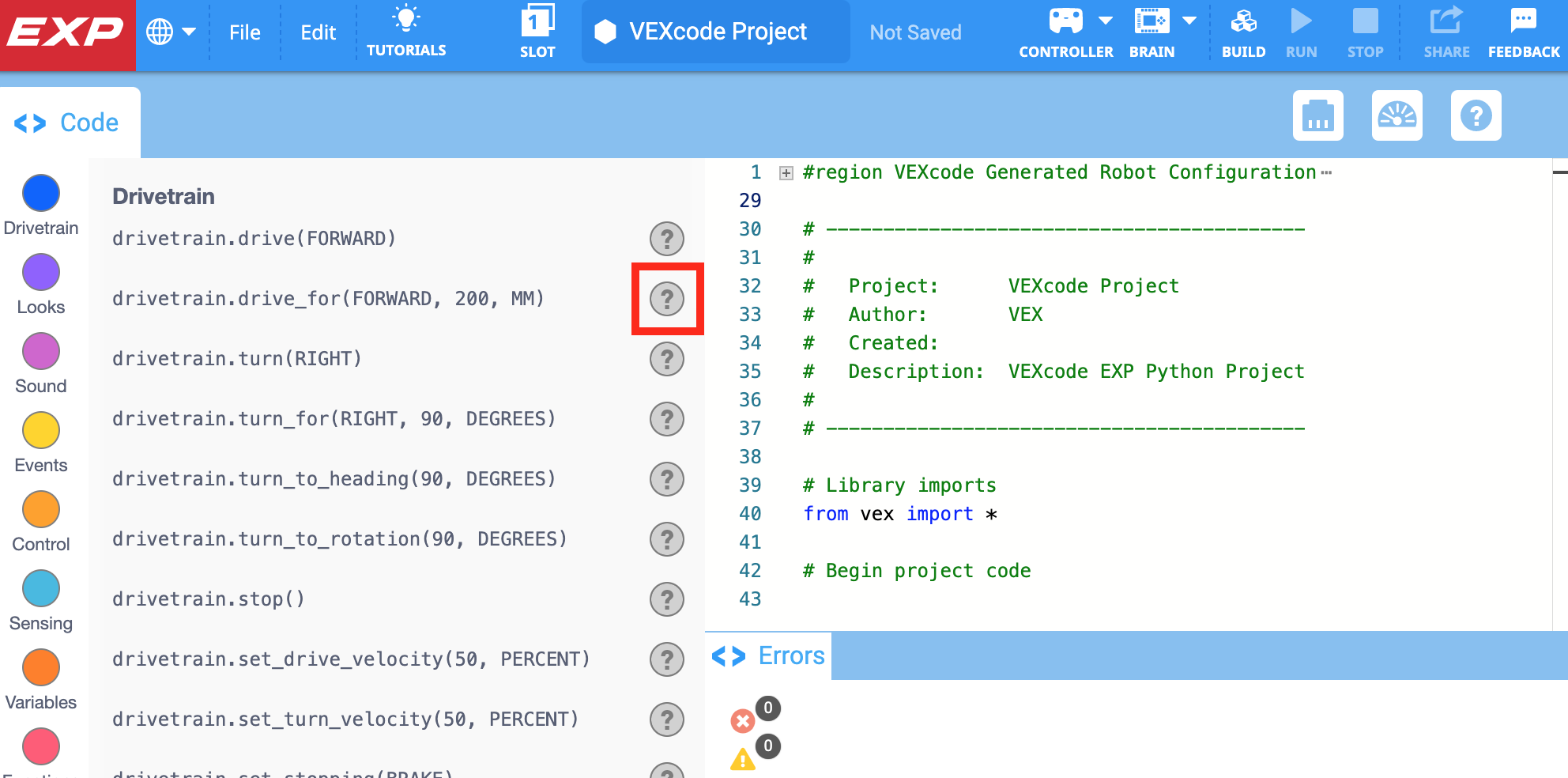Screen dimensions: 1568x778
Task: Open the File menu
Action: [245, 32]
